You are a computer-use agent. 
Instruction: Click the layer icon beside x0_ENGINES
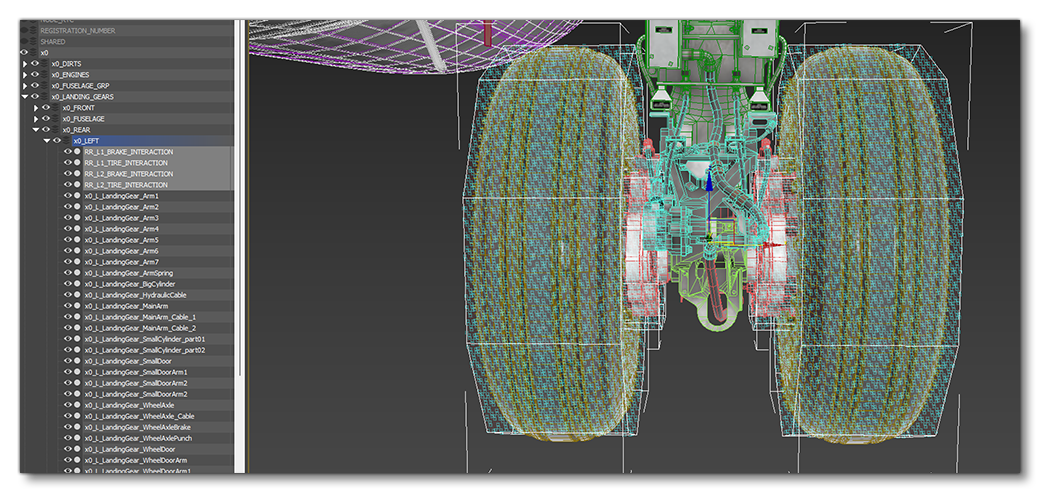click(45, 75)
